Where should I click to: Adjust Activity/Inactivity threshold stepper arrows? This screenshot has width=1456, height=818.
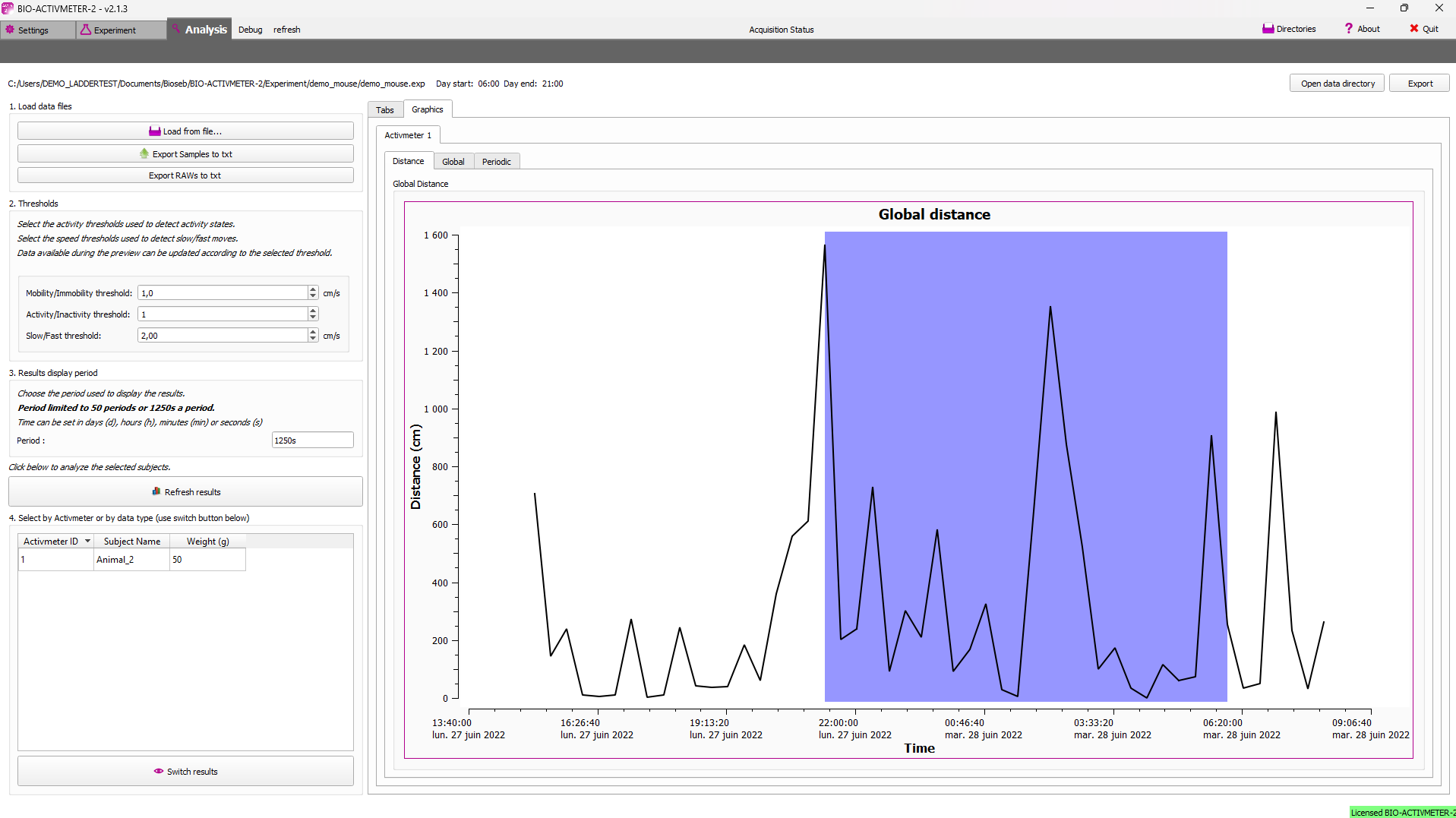coord(313,314)
